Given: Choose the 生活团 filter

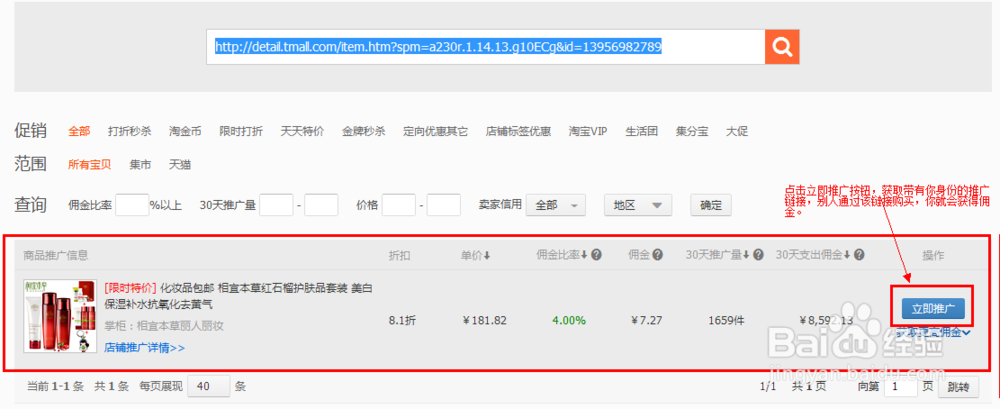Looking at the screenshot, I should [642, 131].
